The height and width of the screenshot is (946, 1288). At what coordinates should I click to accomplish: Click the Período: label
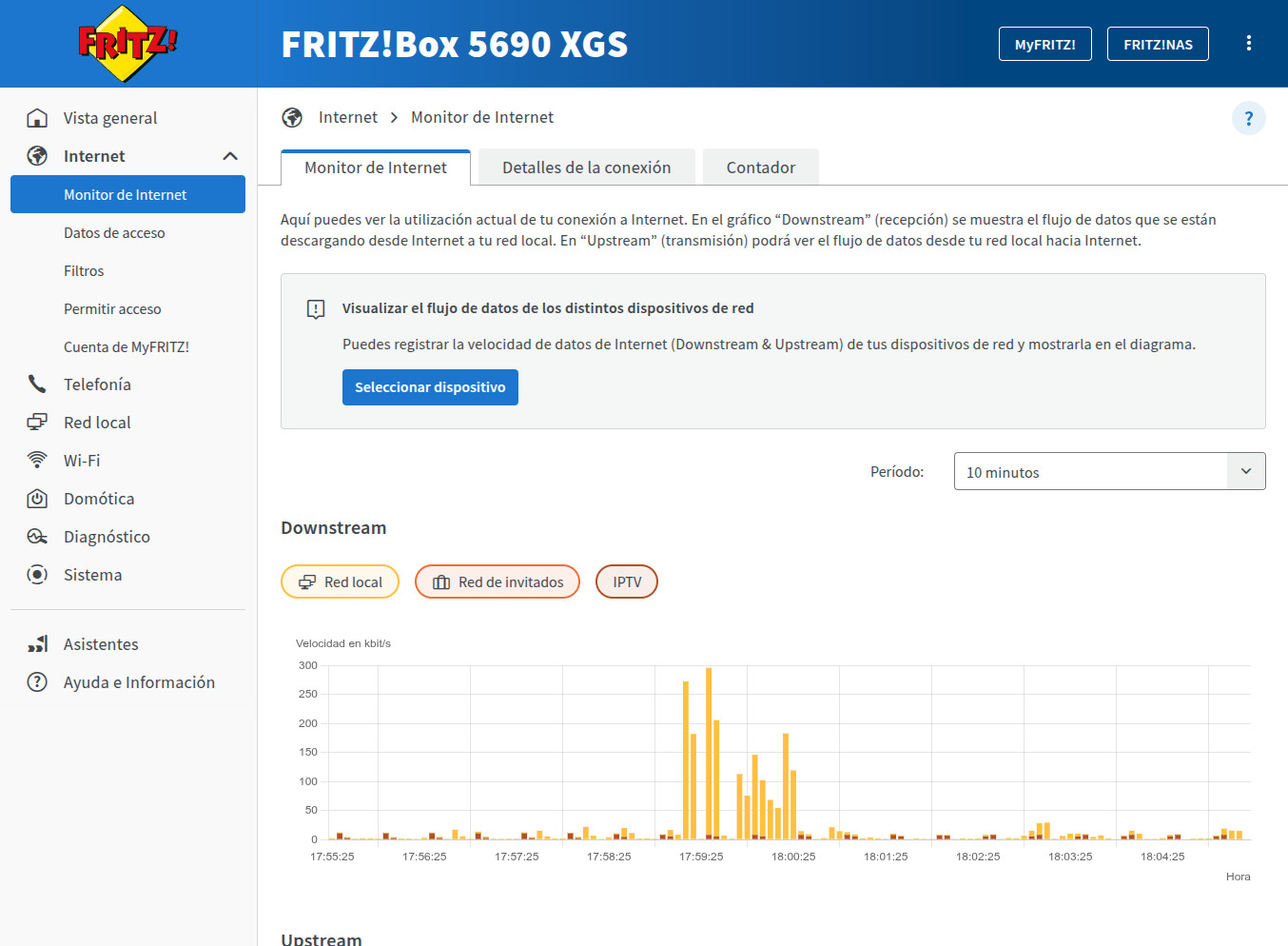pyautogui.click(x=897, y=471)
